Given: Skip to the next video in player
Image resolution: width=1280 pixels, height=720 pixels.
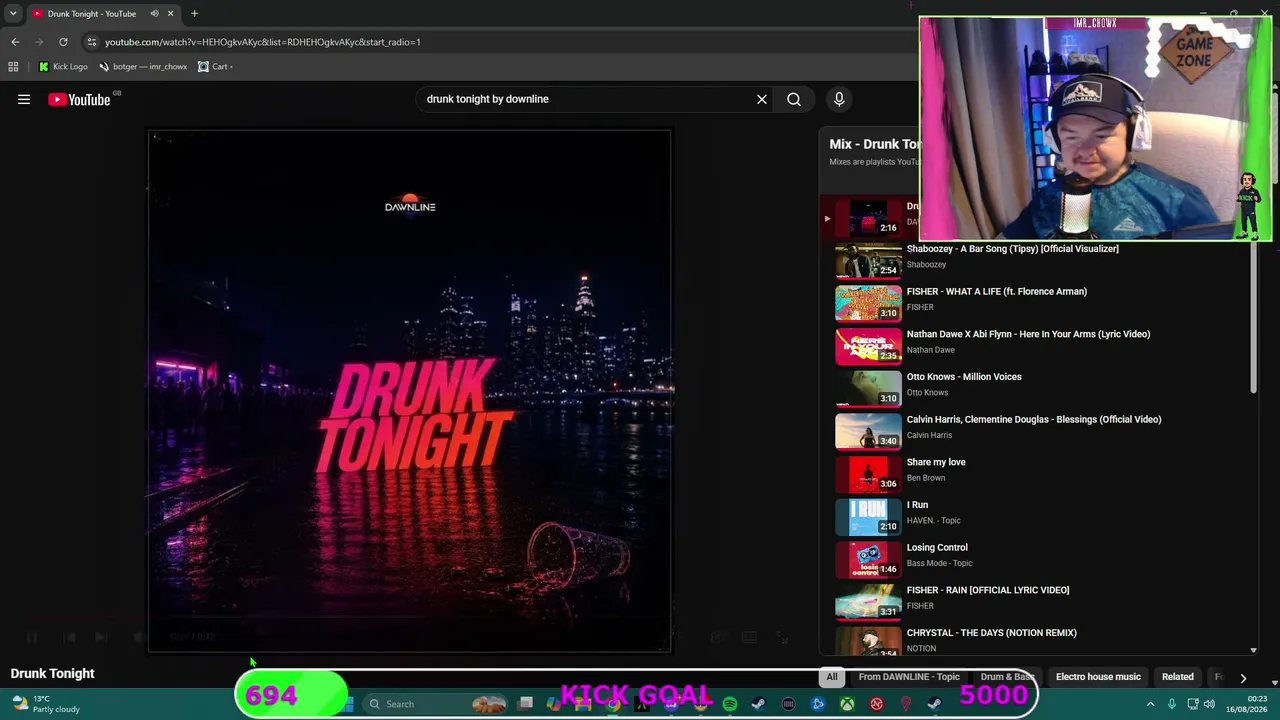Looking at the screenshot, I should (101, 637).
